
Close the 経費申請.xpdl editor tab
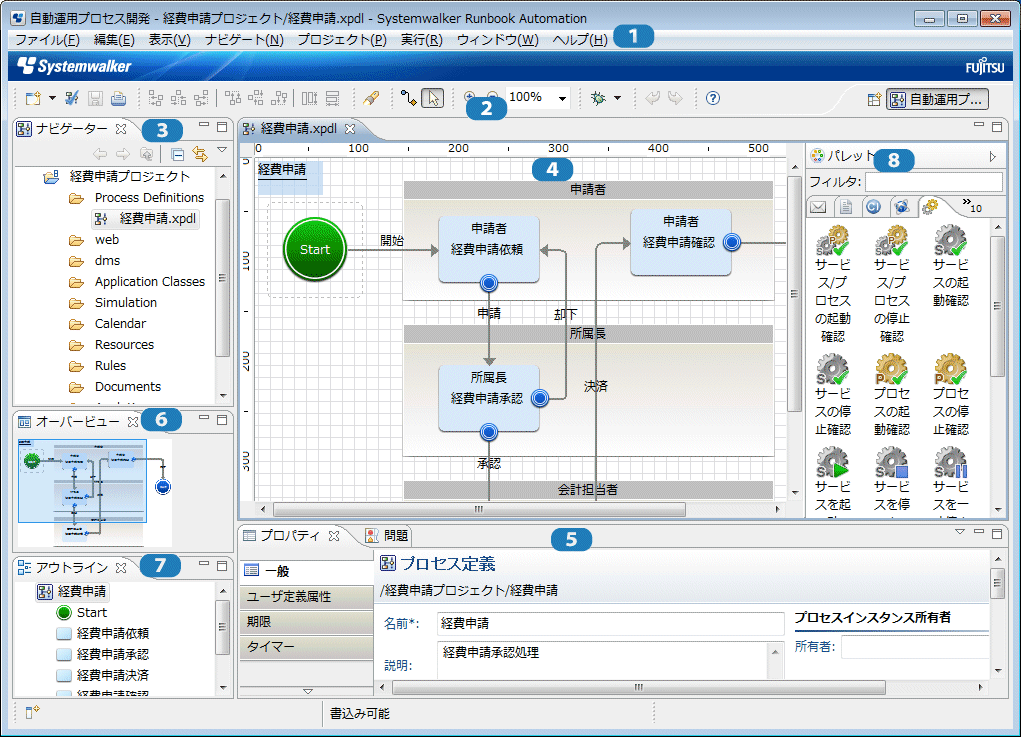coord(350,129)
